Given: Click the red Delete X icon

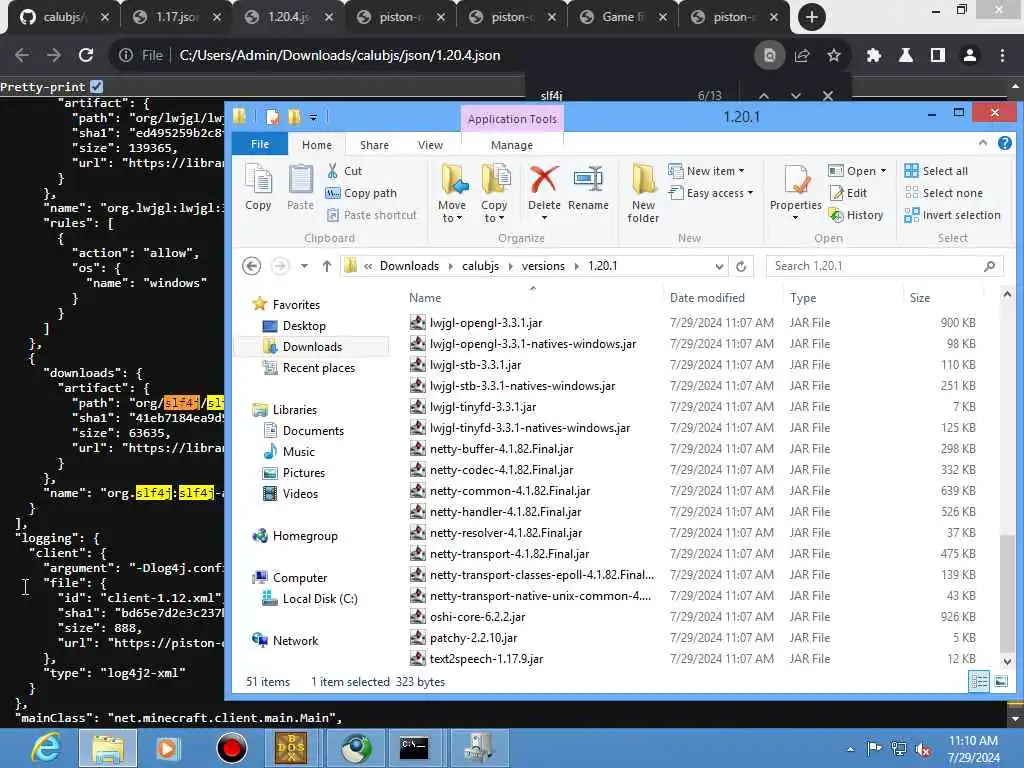Looking at the screenshot, I should pos(544,180).
